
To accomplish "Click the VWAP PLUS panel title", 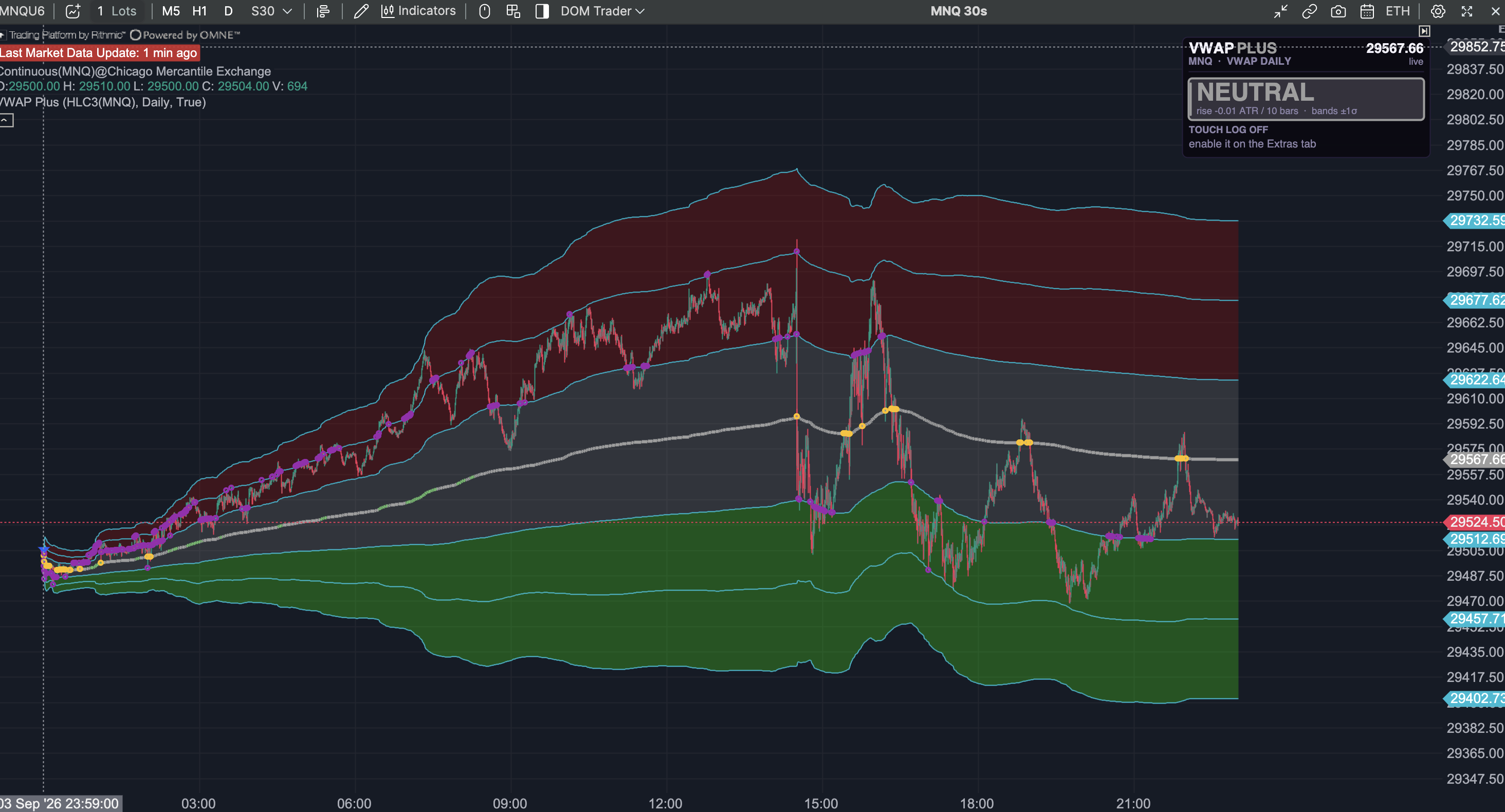I will tap(1233, 48).
